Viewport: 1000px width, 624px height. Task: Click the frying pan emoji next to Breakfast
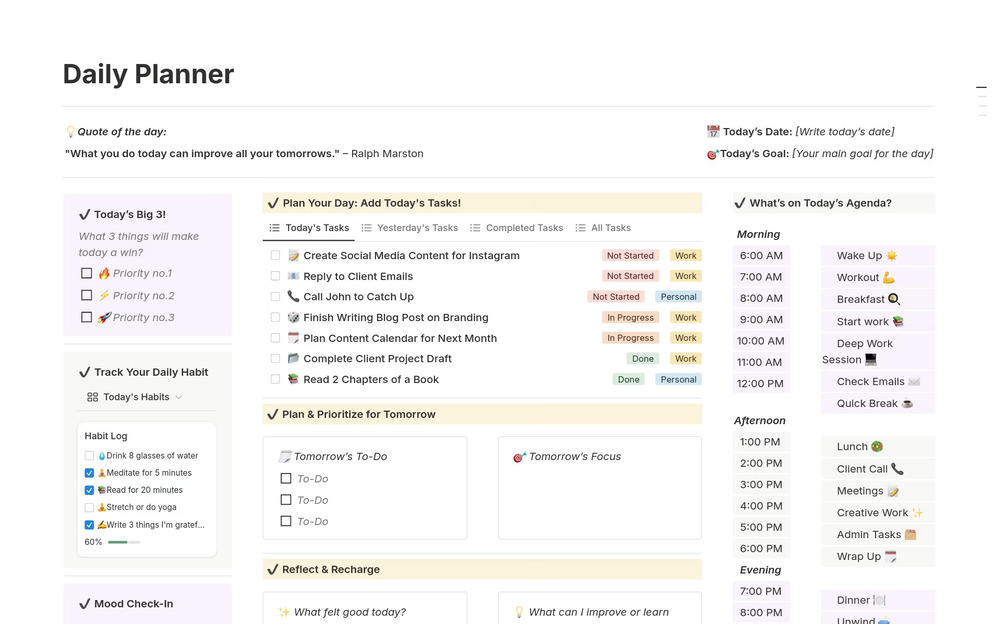click(894, 299)
